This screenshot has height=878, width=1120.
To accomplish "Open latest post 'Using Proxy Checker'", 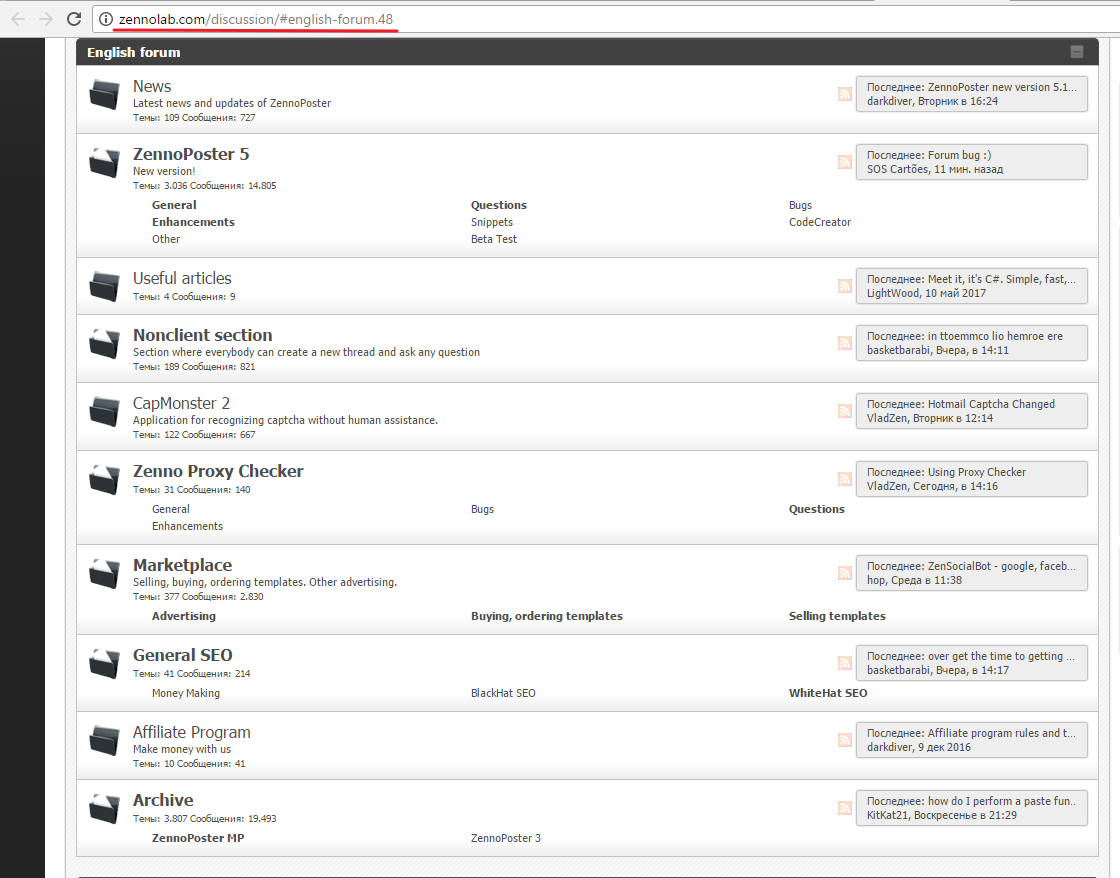I will coord(976,472).
